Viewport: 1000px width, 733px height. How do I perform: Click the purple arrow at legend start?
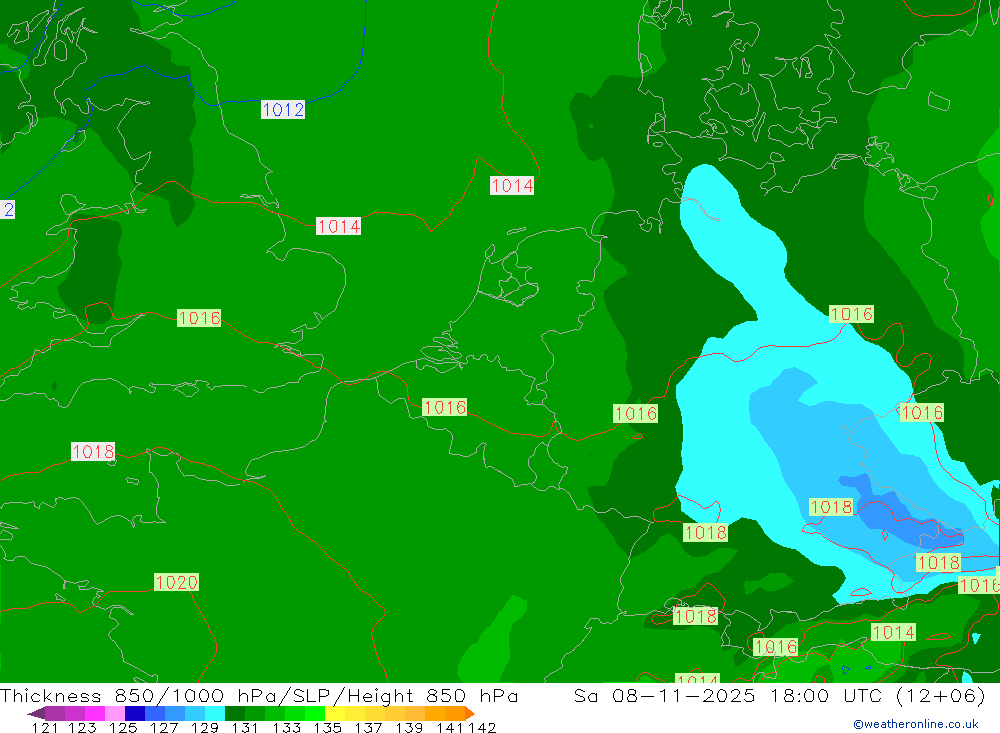(36, 713)
